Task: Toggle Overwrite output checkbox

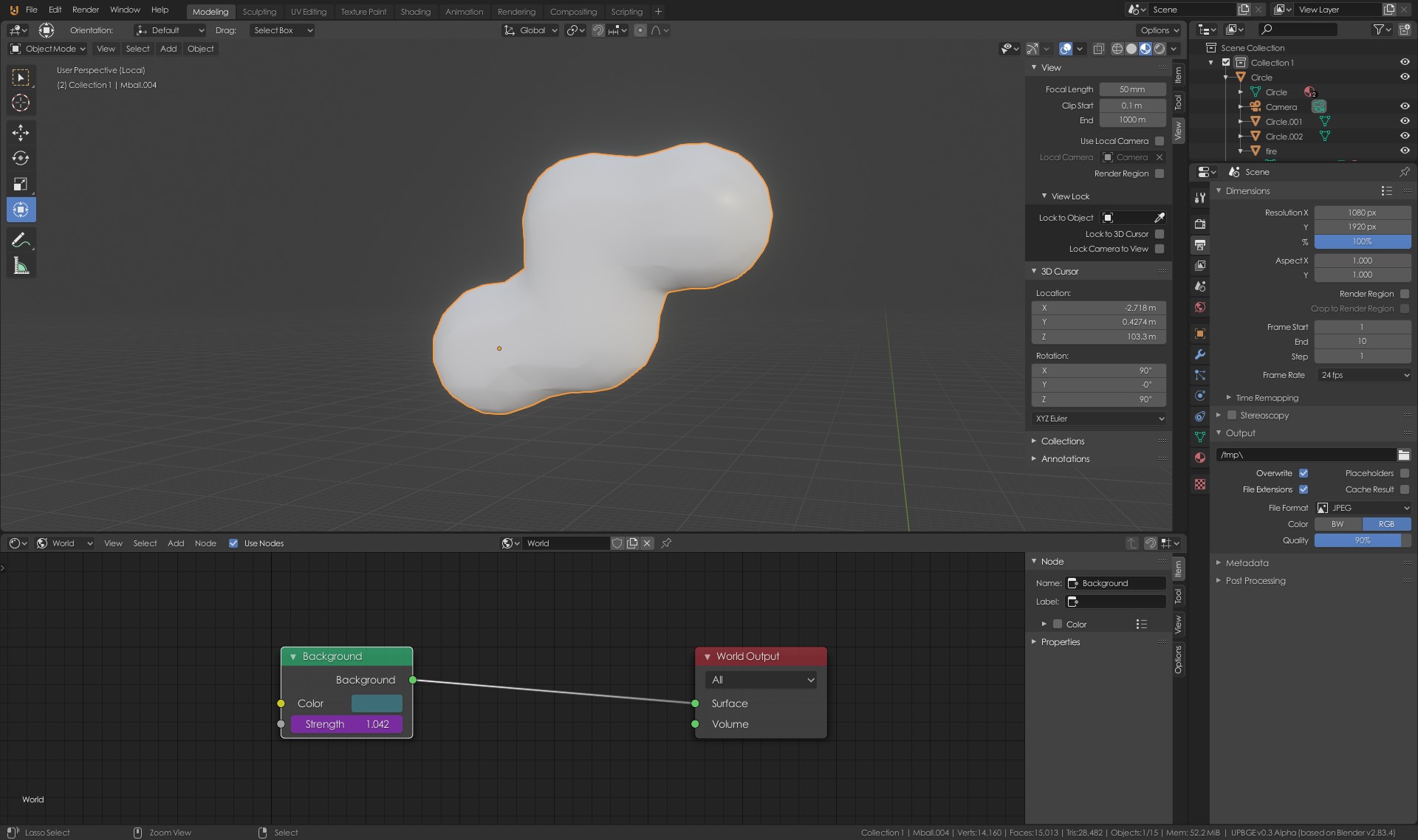Action: (1304, 473)
